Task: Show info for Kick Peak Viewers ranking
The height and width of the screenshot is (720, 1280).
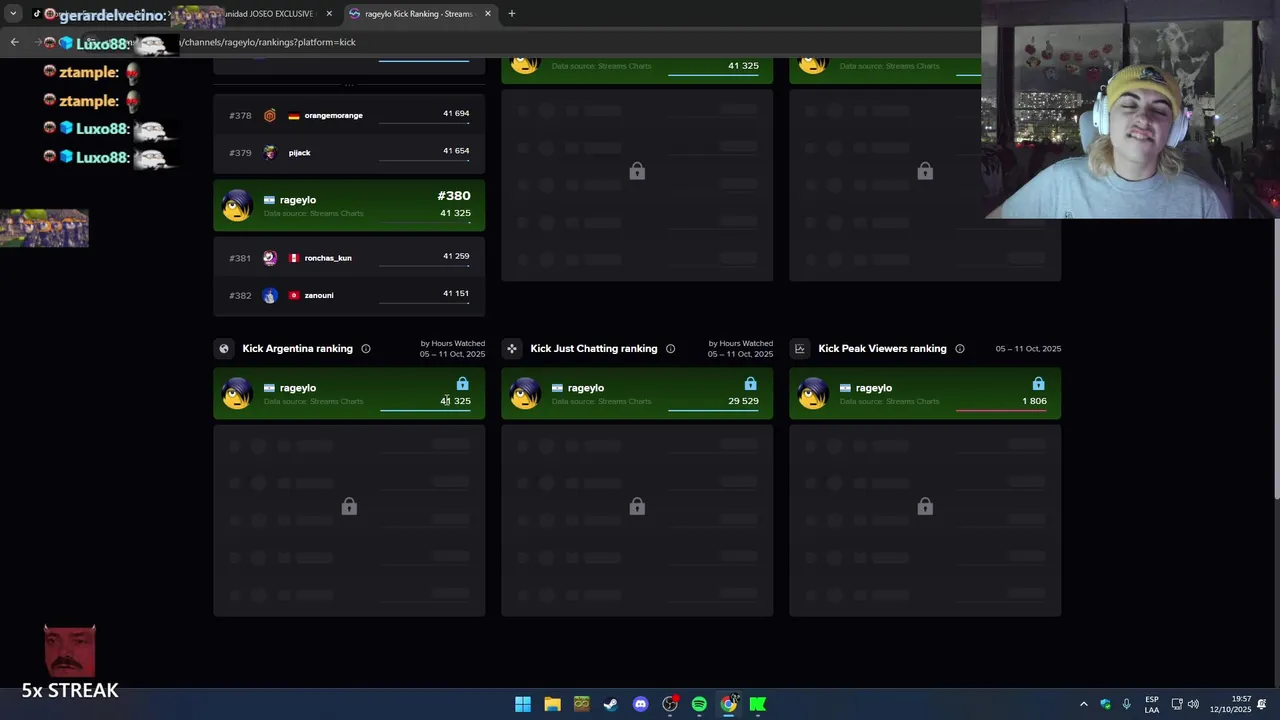Action: 960,348
